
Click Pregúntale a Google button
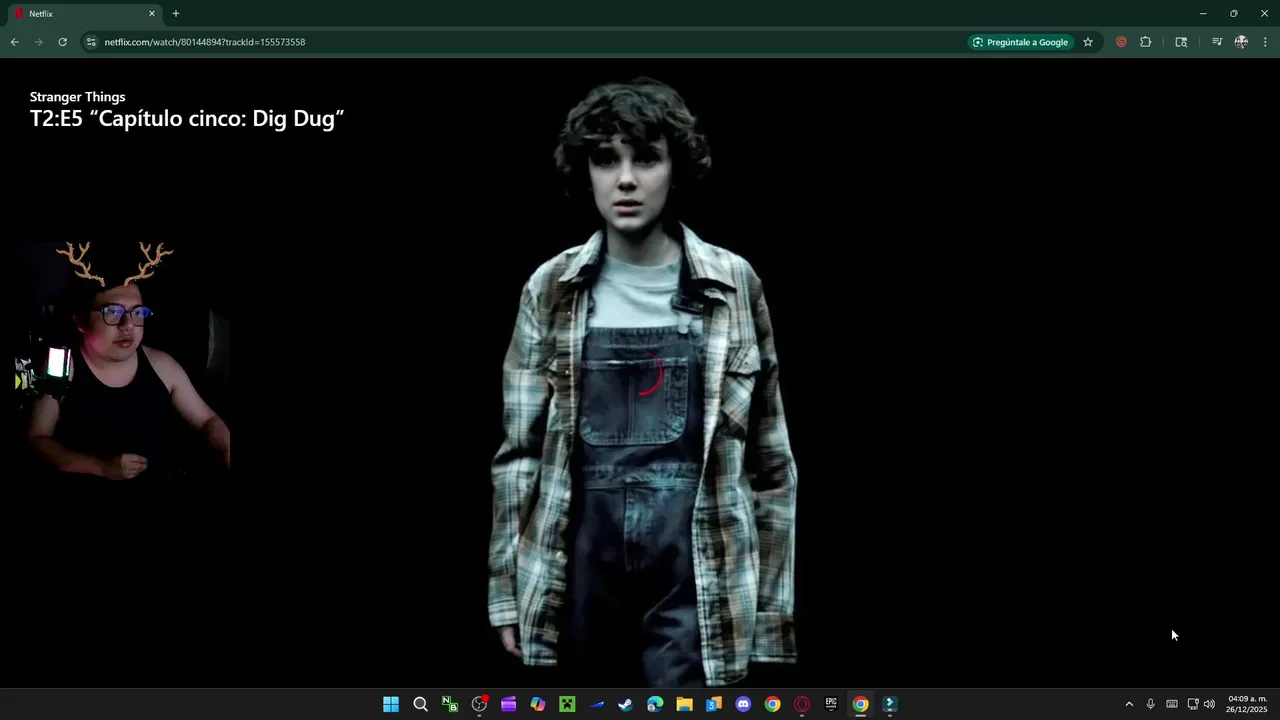click(1020, 42)
